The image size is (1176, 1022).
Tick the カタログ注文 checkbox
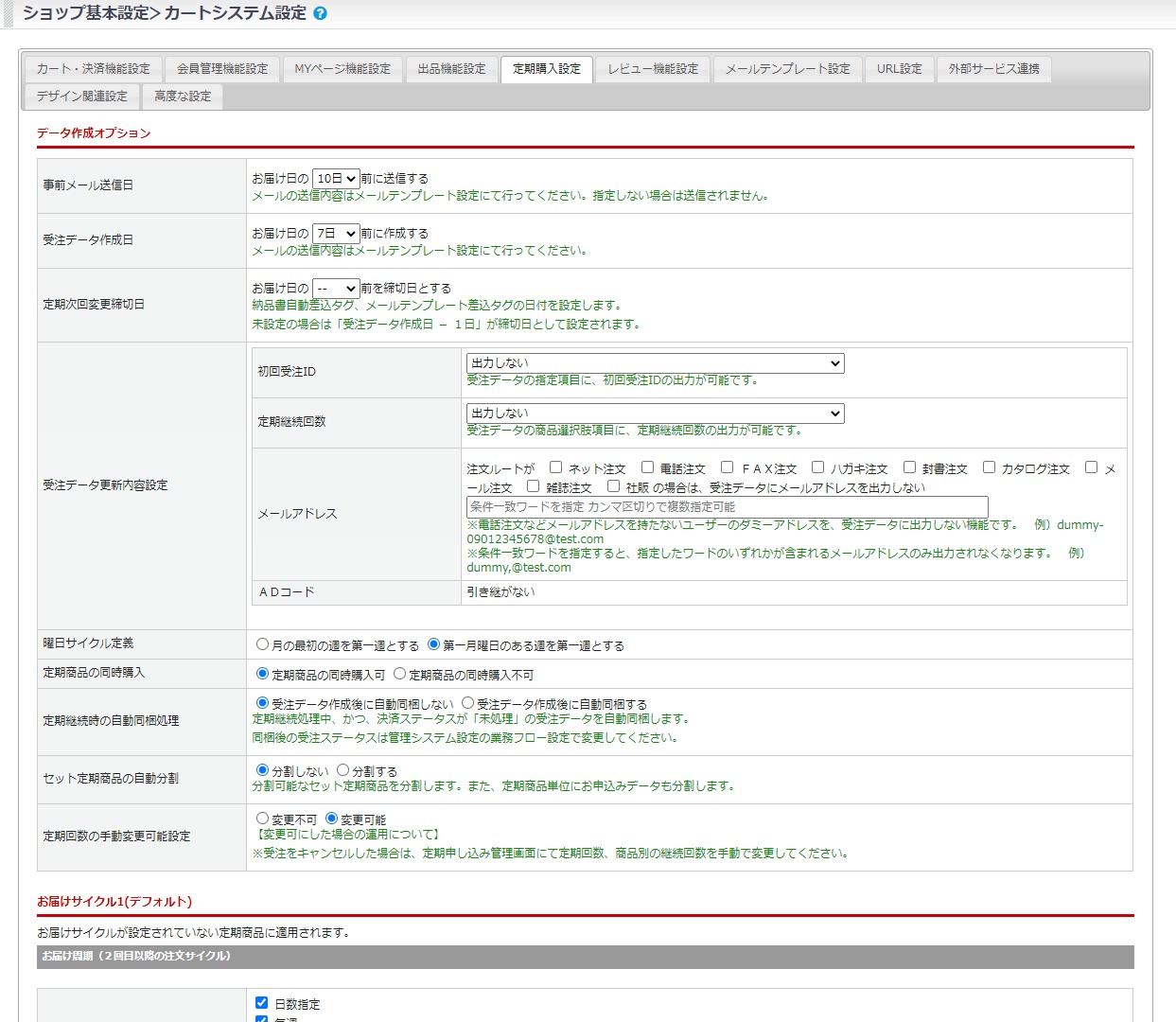(x=990, y=467)
